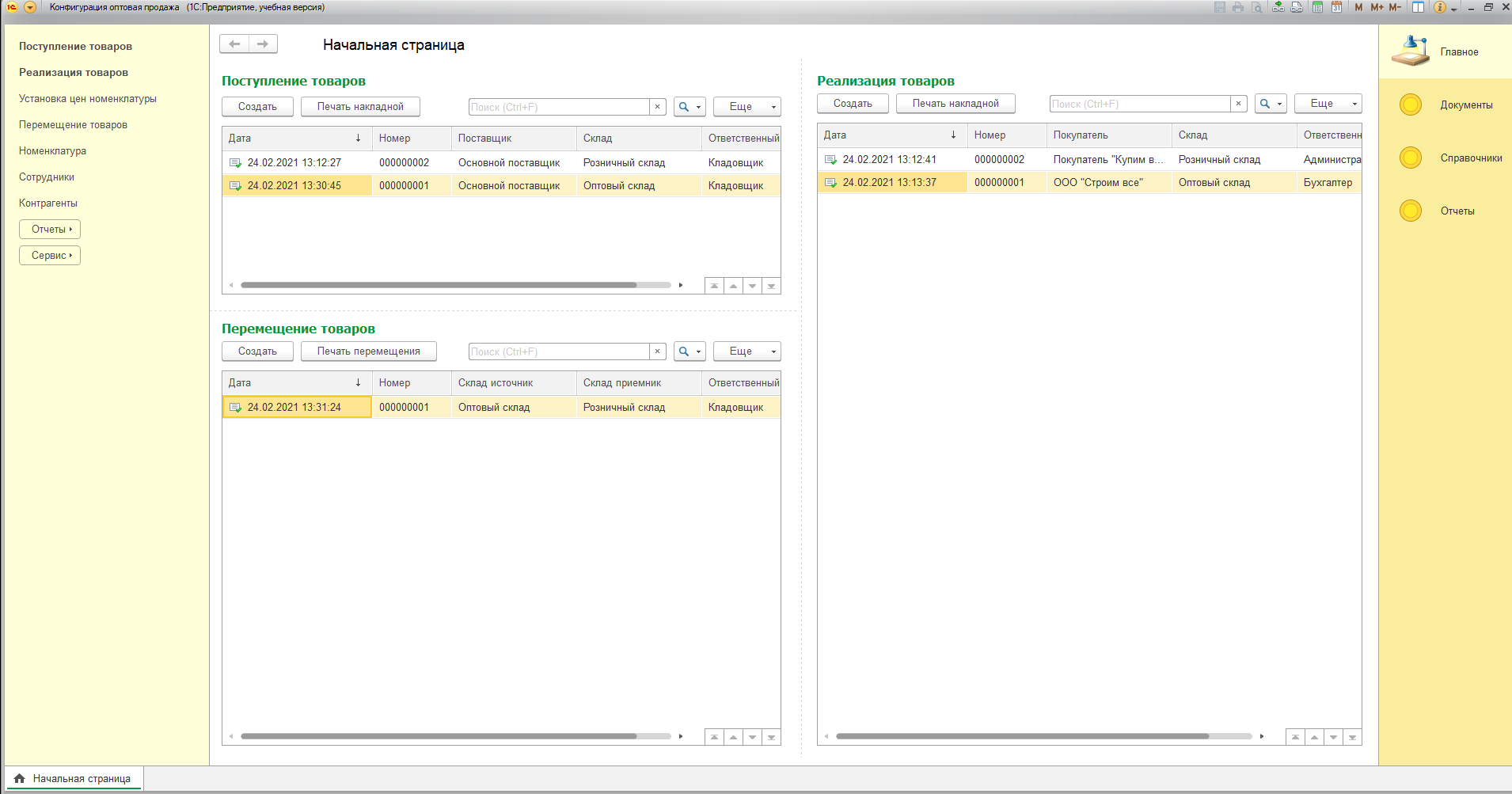Open the main menu round arrow button
This screenshot has width=1512, height=794.
(30, 7)
